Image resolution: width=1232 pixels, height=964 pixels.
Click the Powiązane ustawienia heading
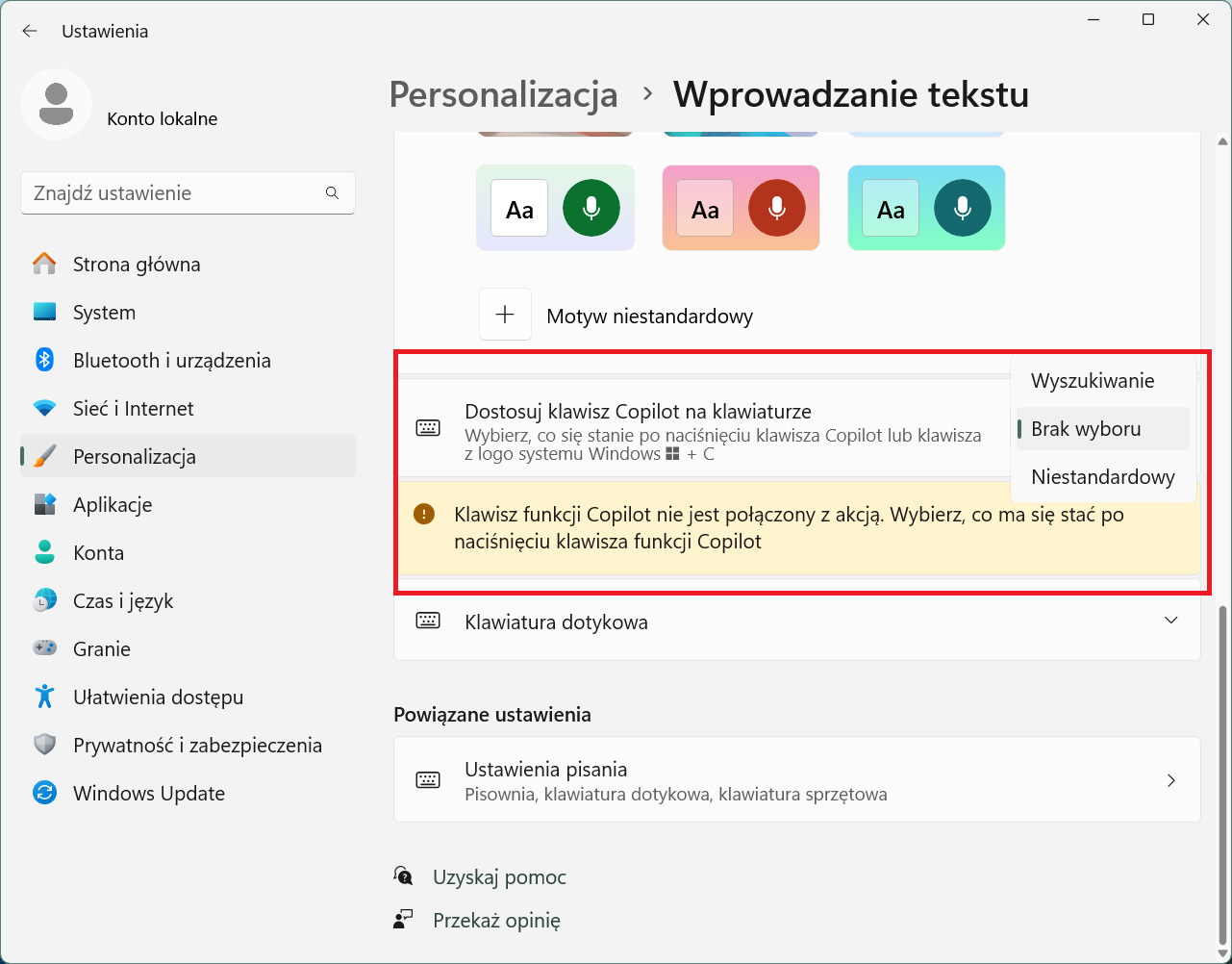pyautogui.click(x=492, y=715)
